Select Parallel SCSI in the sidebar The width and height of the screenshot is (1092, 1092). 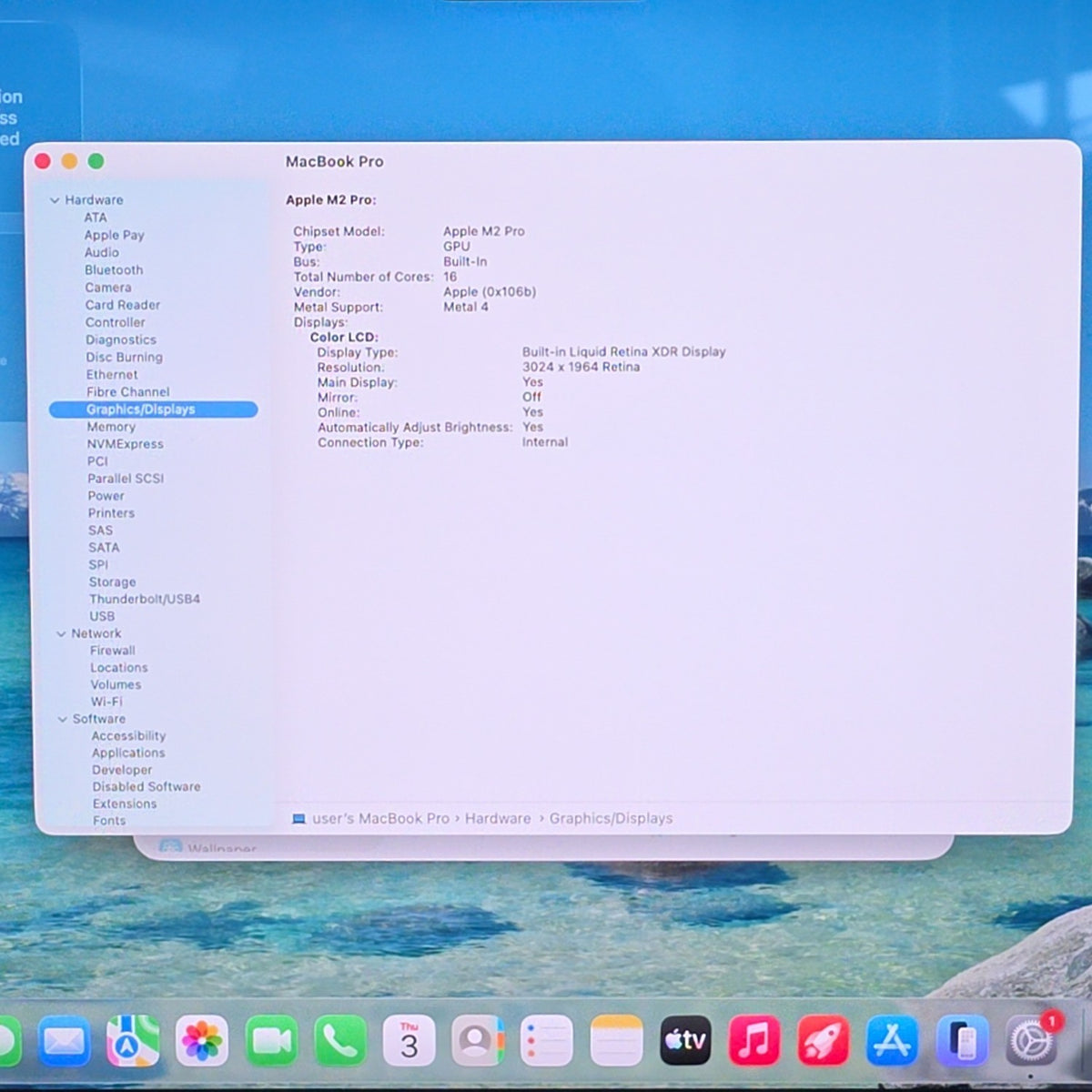pos(126,479)
